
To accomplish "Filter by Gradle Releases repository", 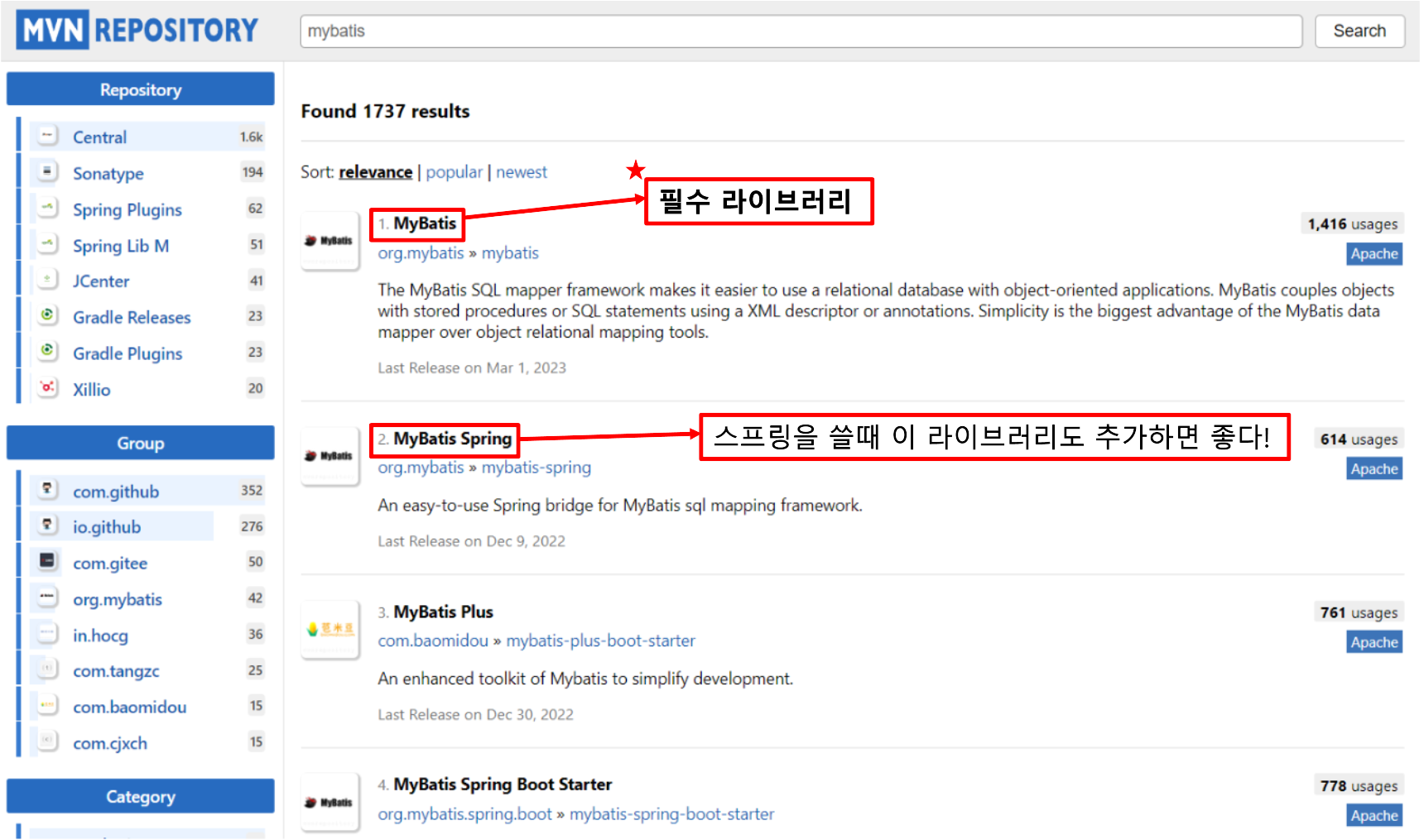I will pyautogui.click(x=132, y=318).
